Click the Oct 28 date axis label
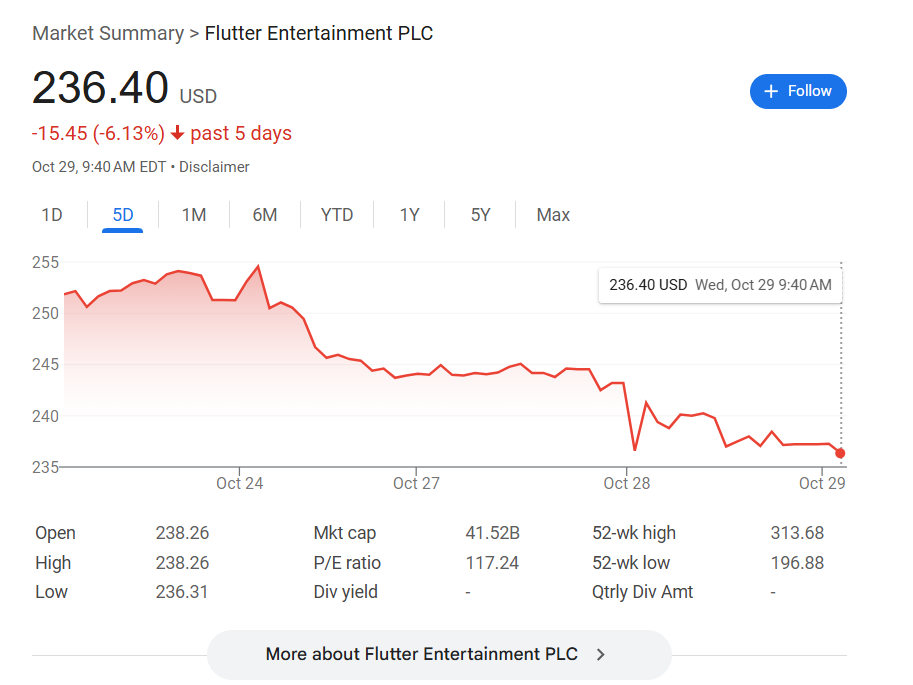Viewport: 913px width, 685px height. pyautogui.click(x=627, y=484)
